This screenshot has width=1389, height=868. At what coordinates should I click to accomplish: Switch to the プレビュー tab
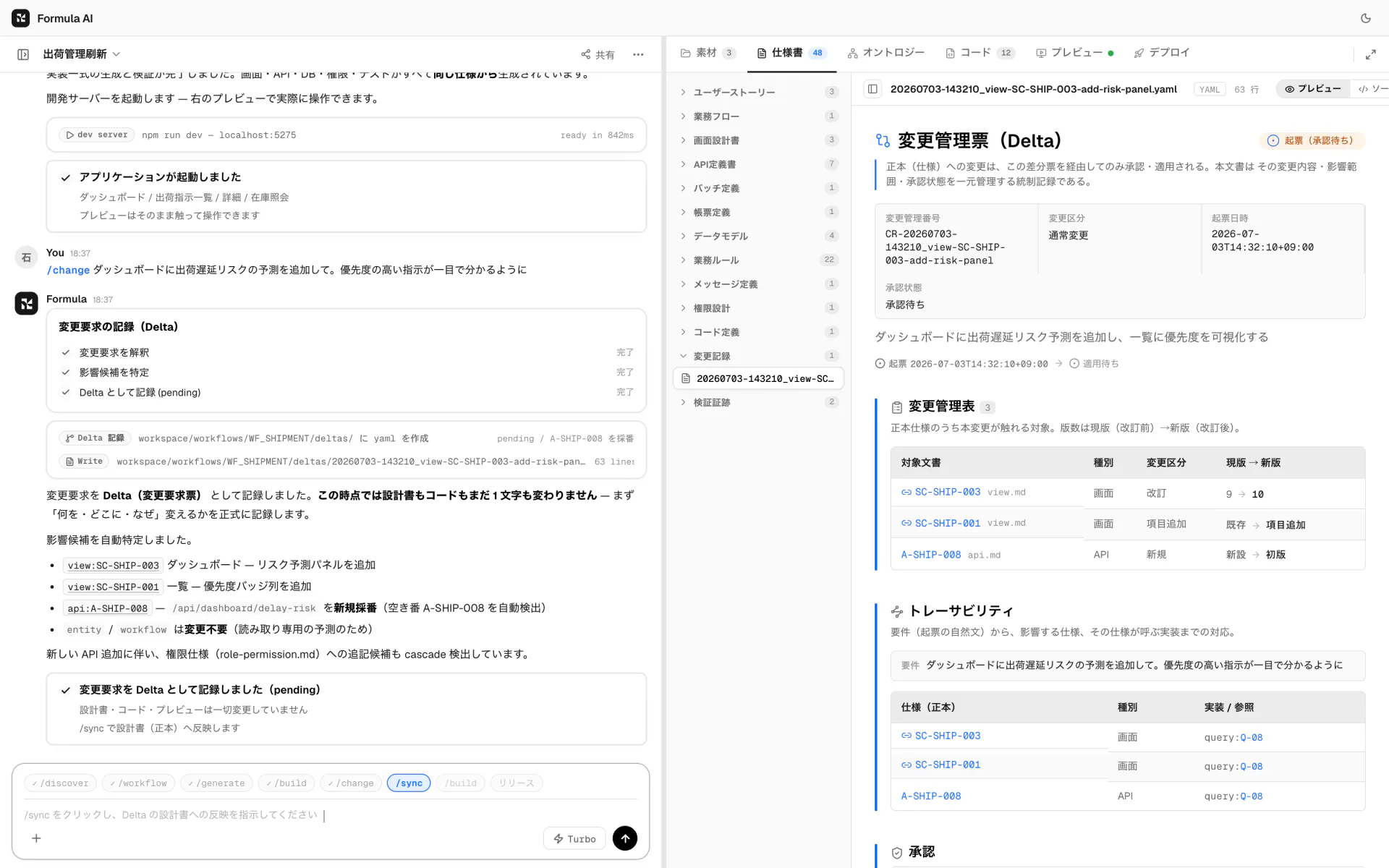(1074, 53)
